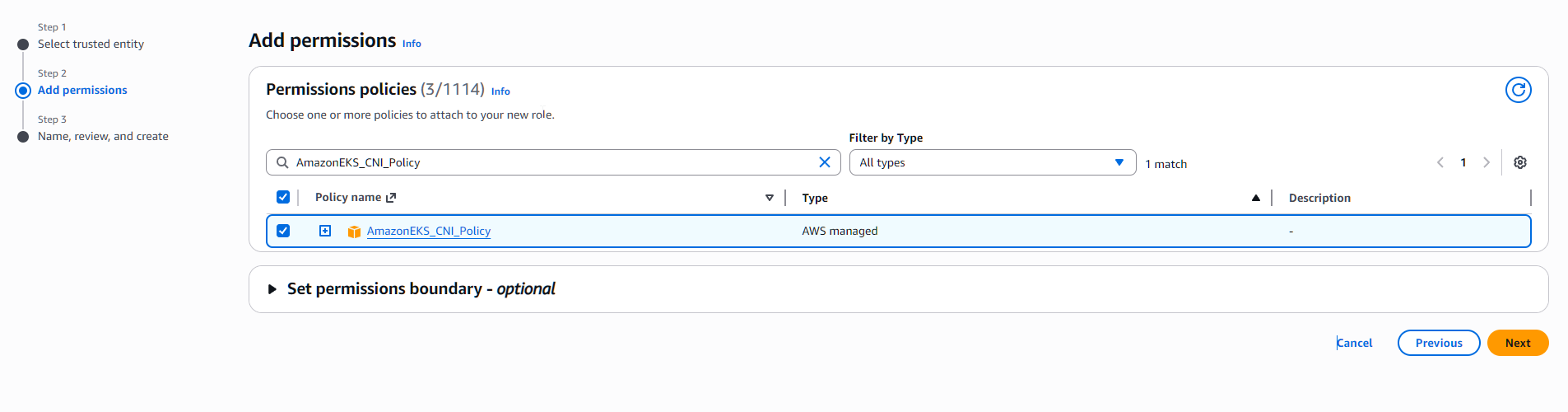Sort by Policy name column arrow

[769, 198]
